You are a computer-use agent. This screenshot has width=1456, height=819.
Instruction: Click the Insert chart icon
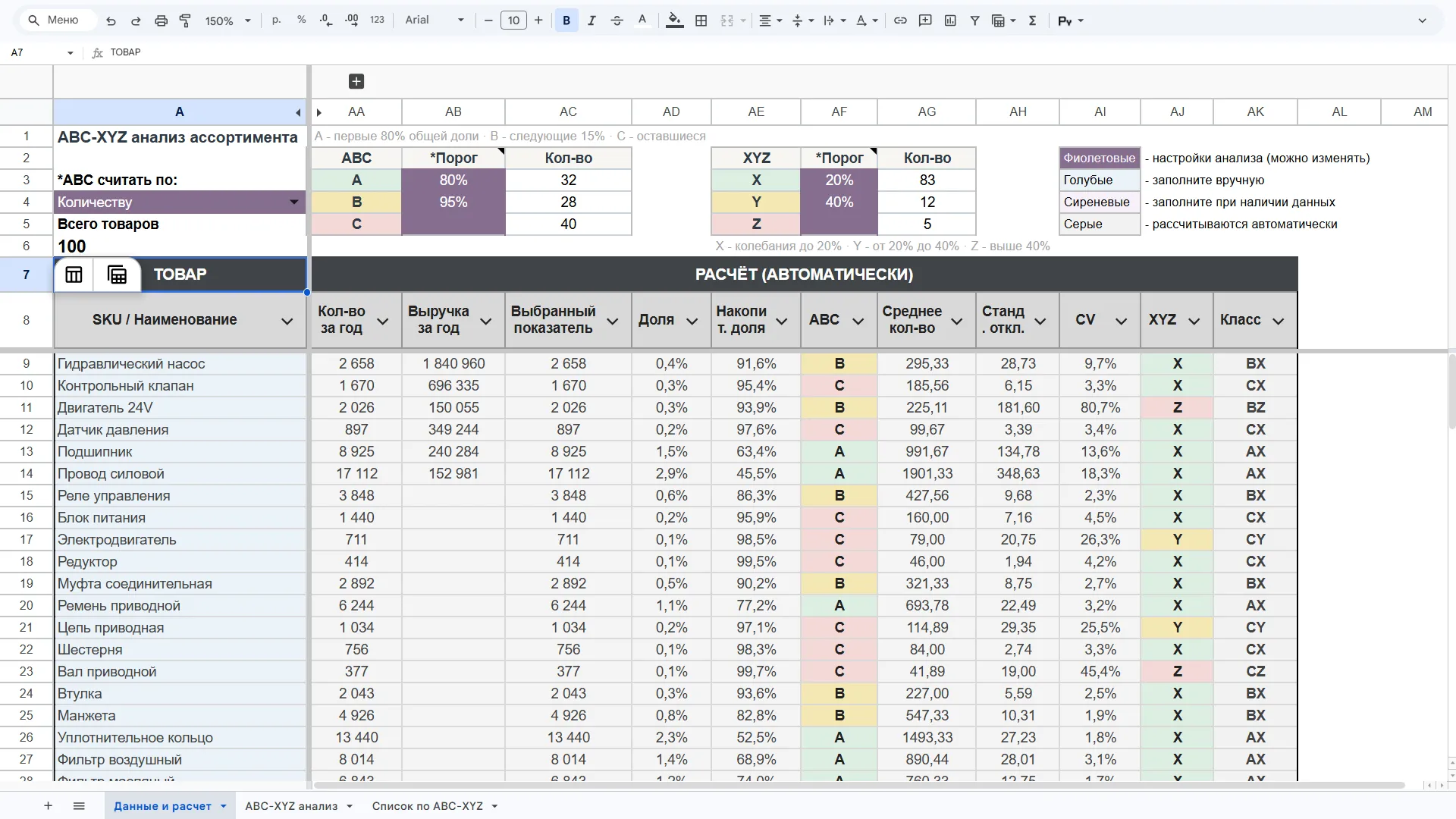pyautogui.click(x=950, y=21)
